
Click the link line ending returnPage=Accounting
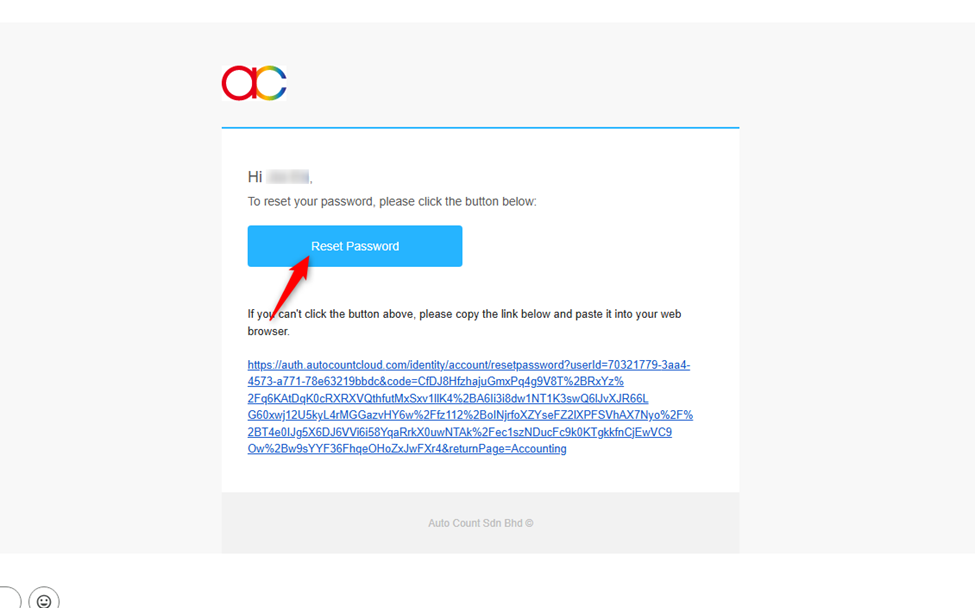(407, 448)
